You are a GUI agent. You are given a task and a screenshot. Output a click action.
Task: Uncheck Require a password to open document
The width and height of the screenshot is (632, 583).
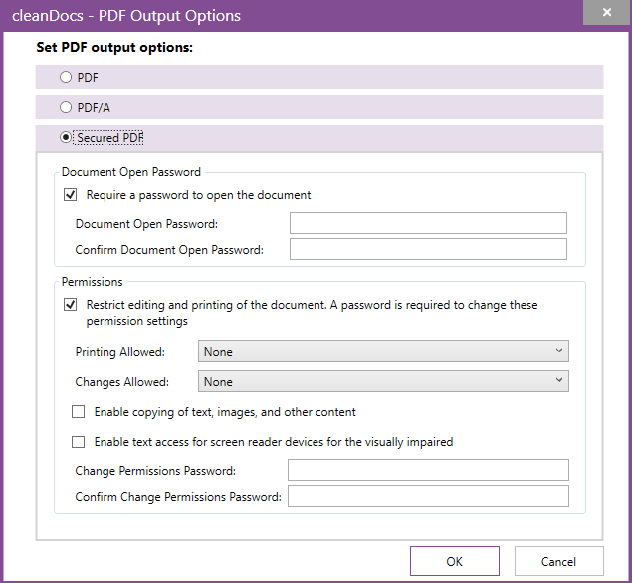pyautogui.click(x=71, y=195)
